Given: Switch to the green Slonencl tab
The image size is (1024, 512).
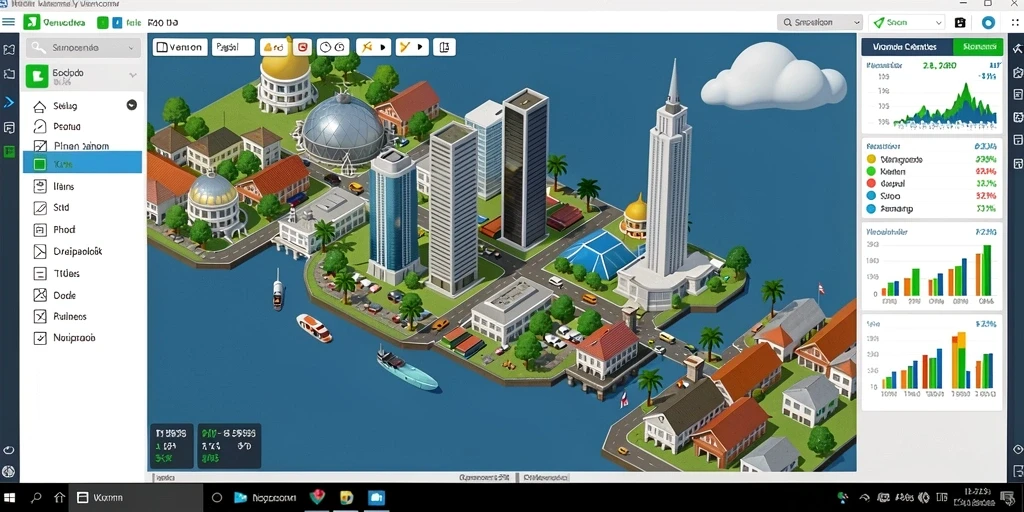Looking at the screenshot, I should click(x=978, y=47).
